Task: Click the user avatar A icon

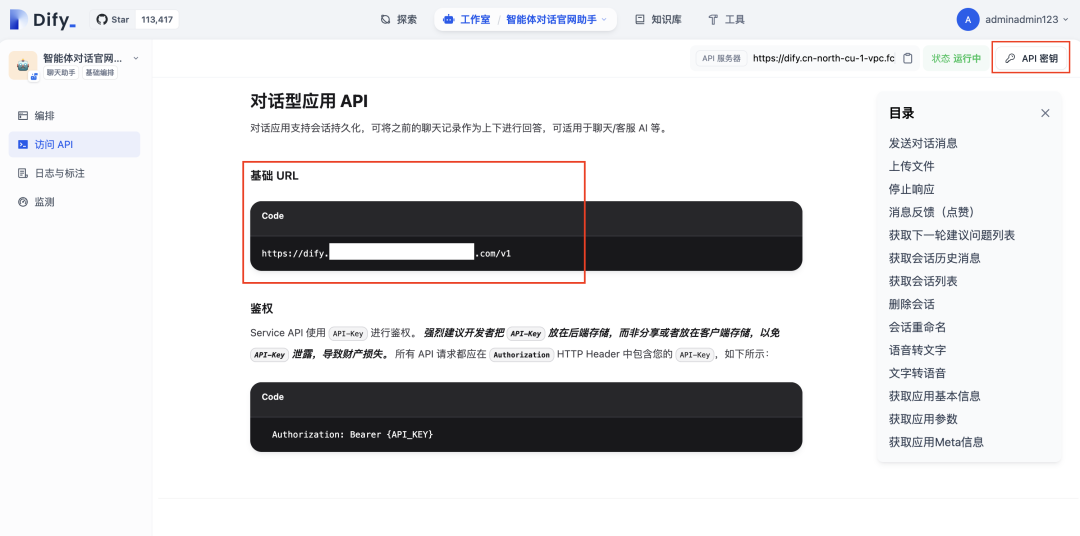Action: pos(968,19)
